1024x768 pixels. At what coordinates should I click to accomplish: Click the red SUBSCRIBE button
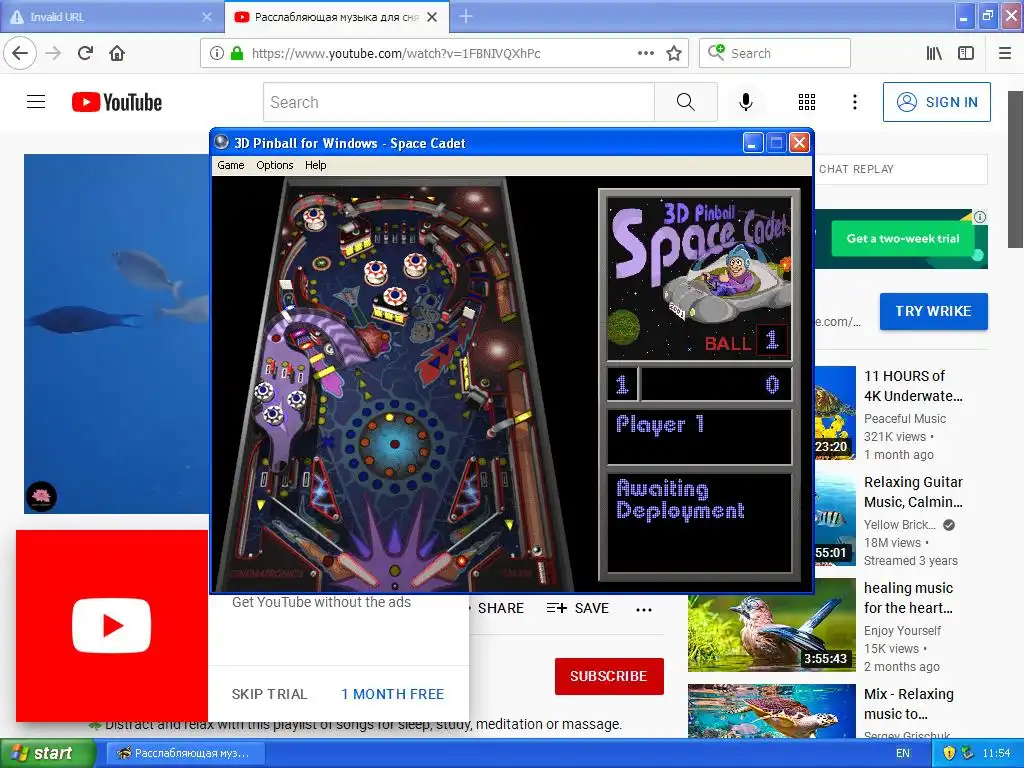tap(609, 676)
